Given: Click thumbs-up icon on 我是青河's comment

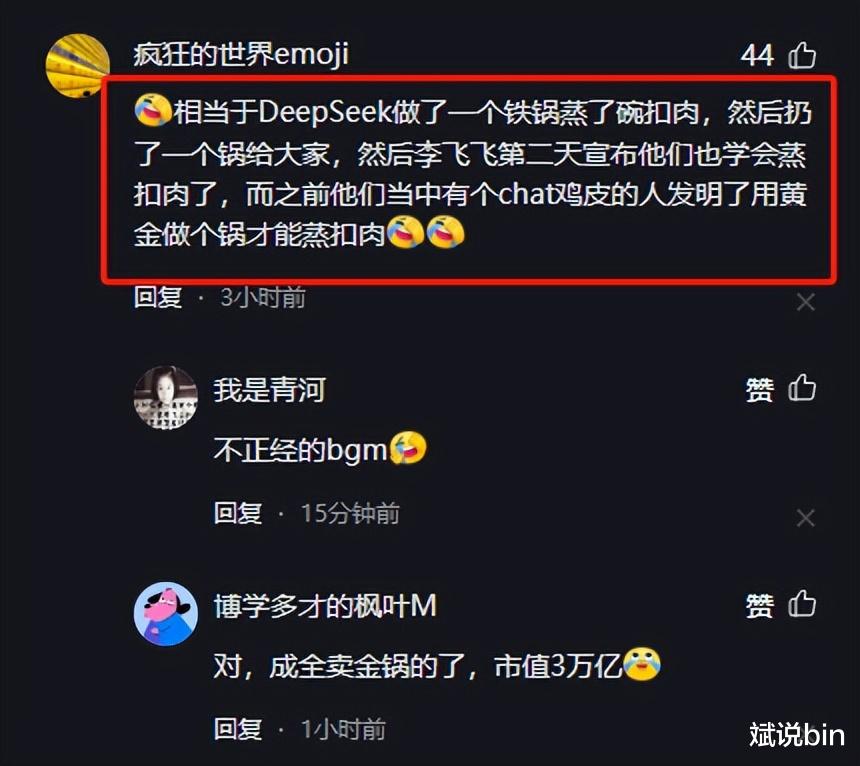Looking at the screenshot, I should [x=802, y=388].
